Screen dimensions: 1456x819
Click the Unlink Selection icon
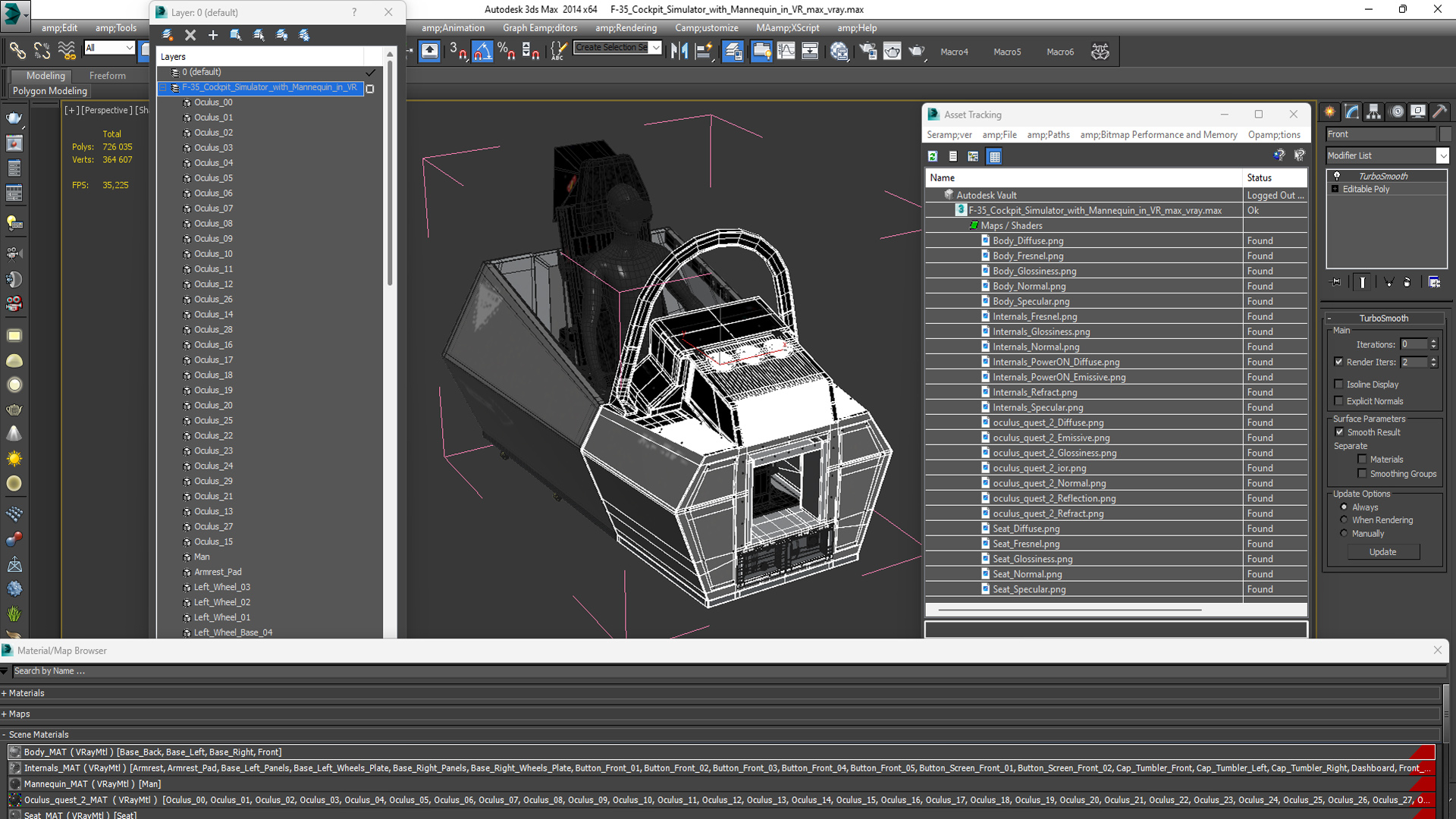click(42, 51)
